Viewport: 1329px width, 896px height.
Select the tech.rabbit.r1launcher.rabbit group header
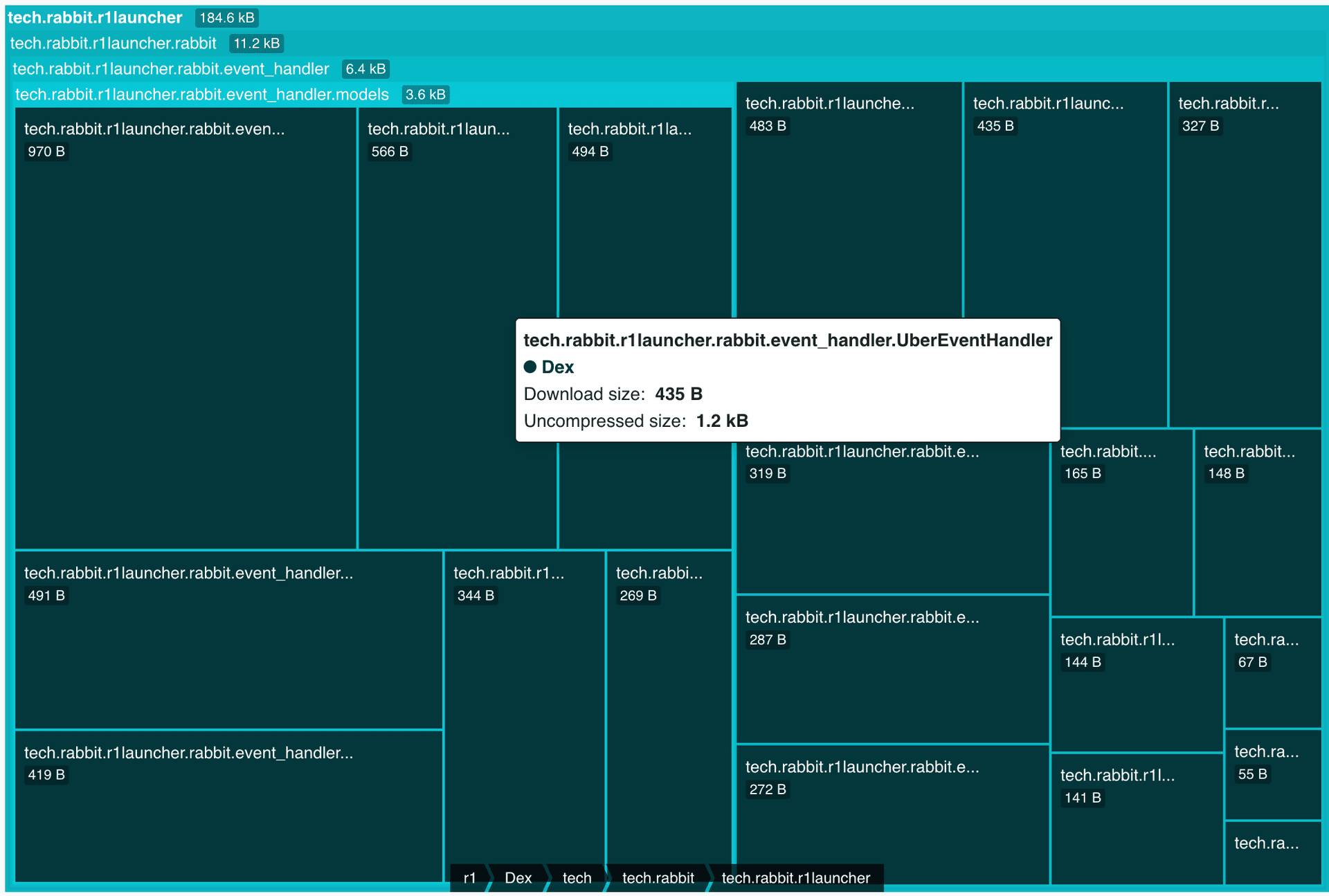(x=114, y=44)
